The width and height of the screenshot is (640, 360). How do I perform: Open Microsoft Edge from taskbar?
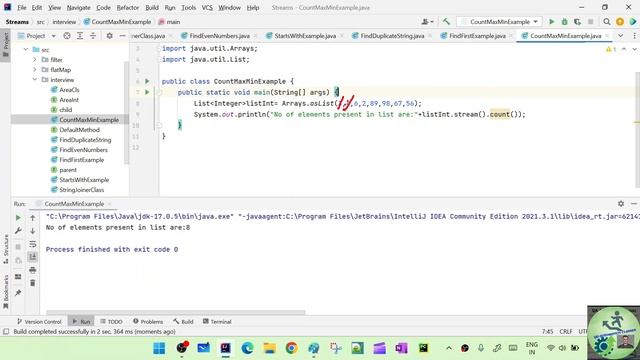(247, 348)
